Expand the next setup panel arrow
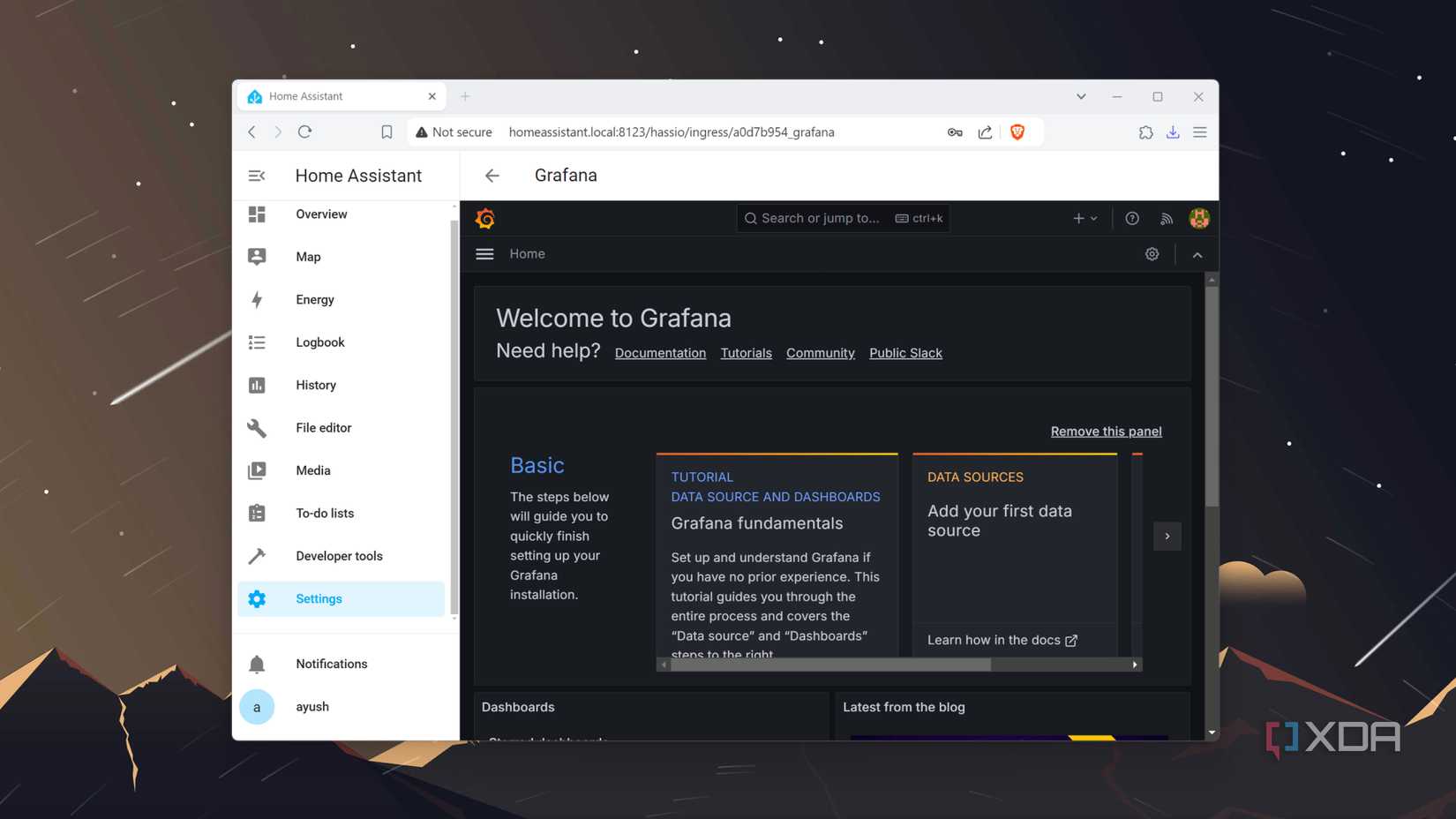 (x=1167, y=536)
